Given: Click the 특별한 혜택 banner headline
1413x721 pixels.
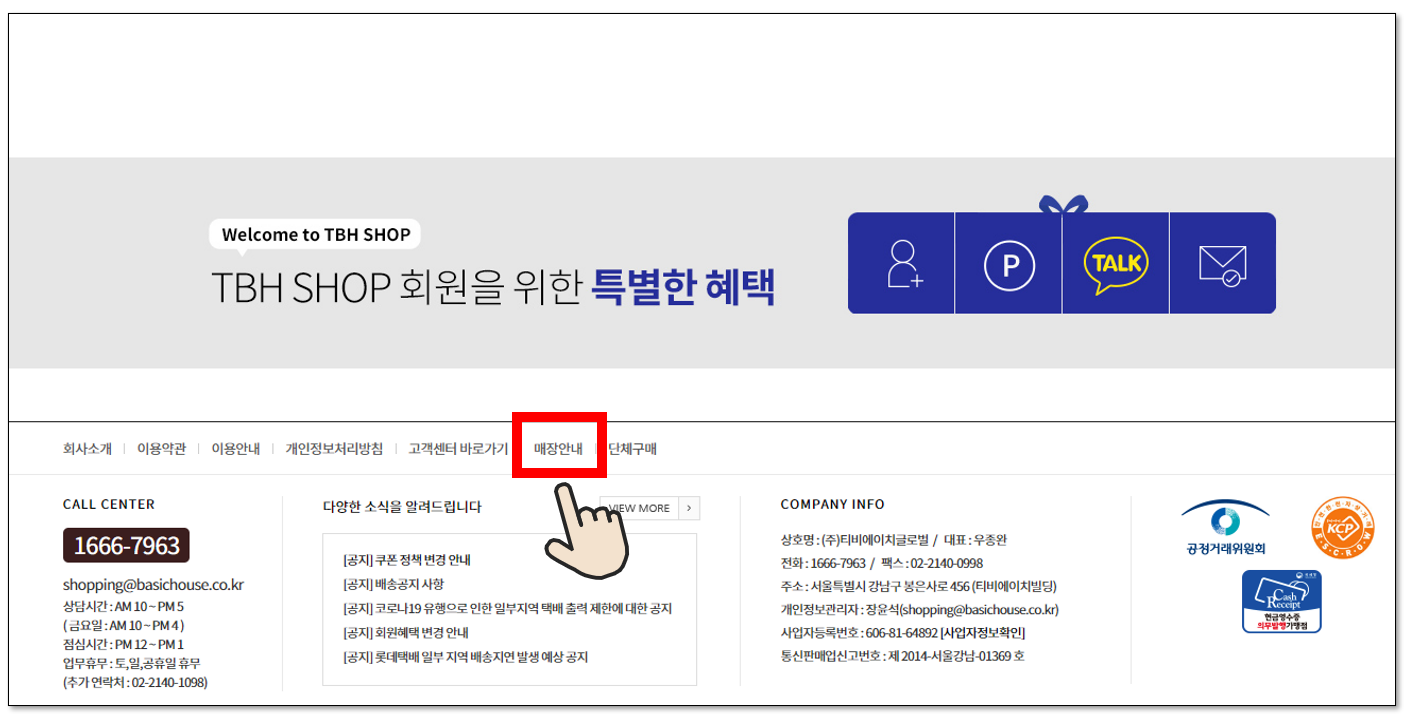Looking at the screenshot, I should click(683, 287).
